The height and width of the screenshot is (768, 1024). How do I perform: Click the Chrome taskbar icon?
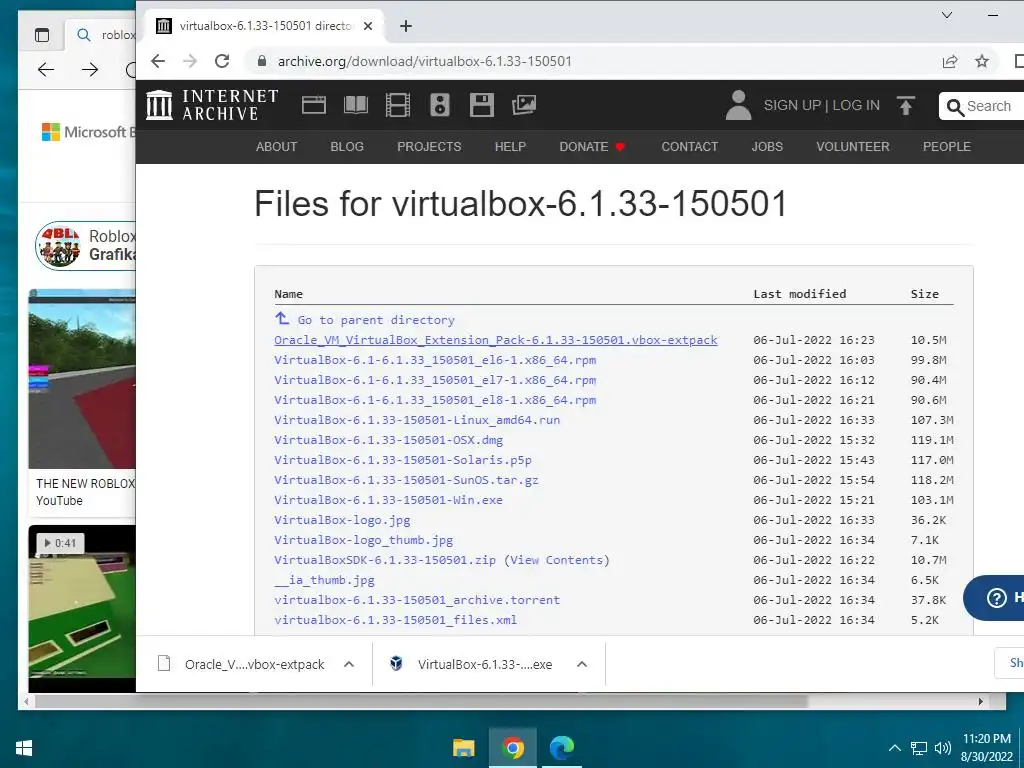point(513,747)
